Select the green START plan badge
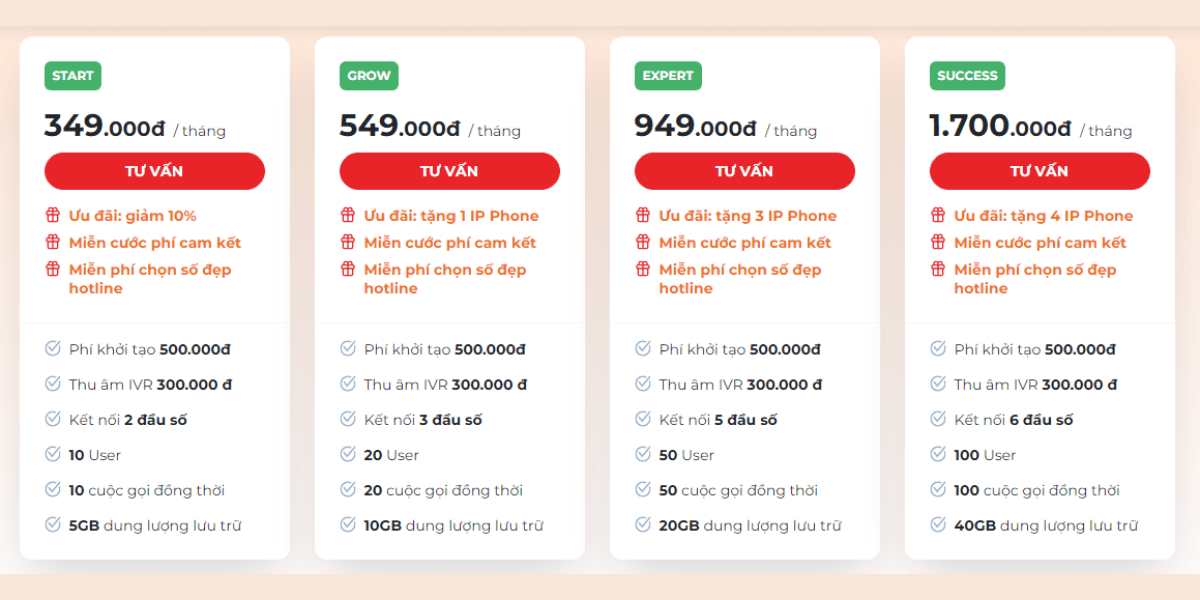This screenshot has height=600, width=1200. point(73,76)
